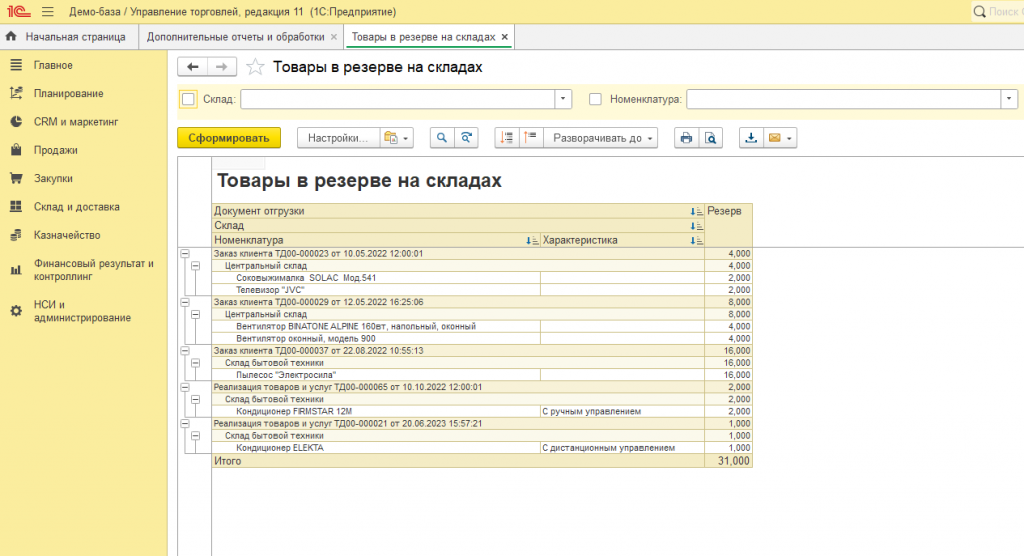Open the Склад и доставка section

point(76,206)
